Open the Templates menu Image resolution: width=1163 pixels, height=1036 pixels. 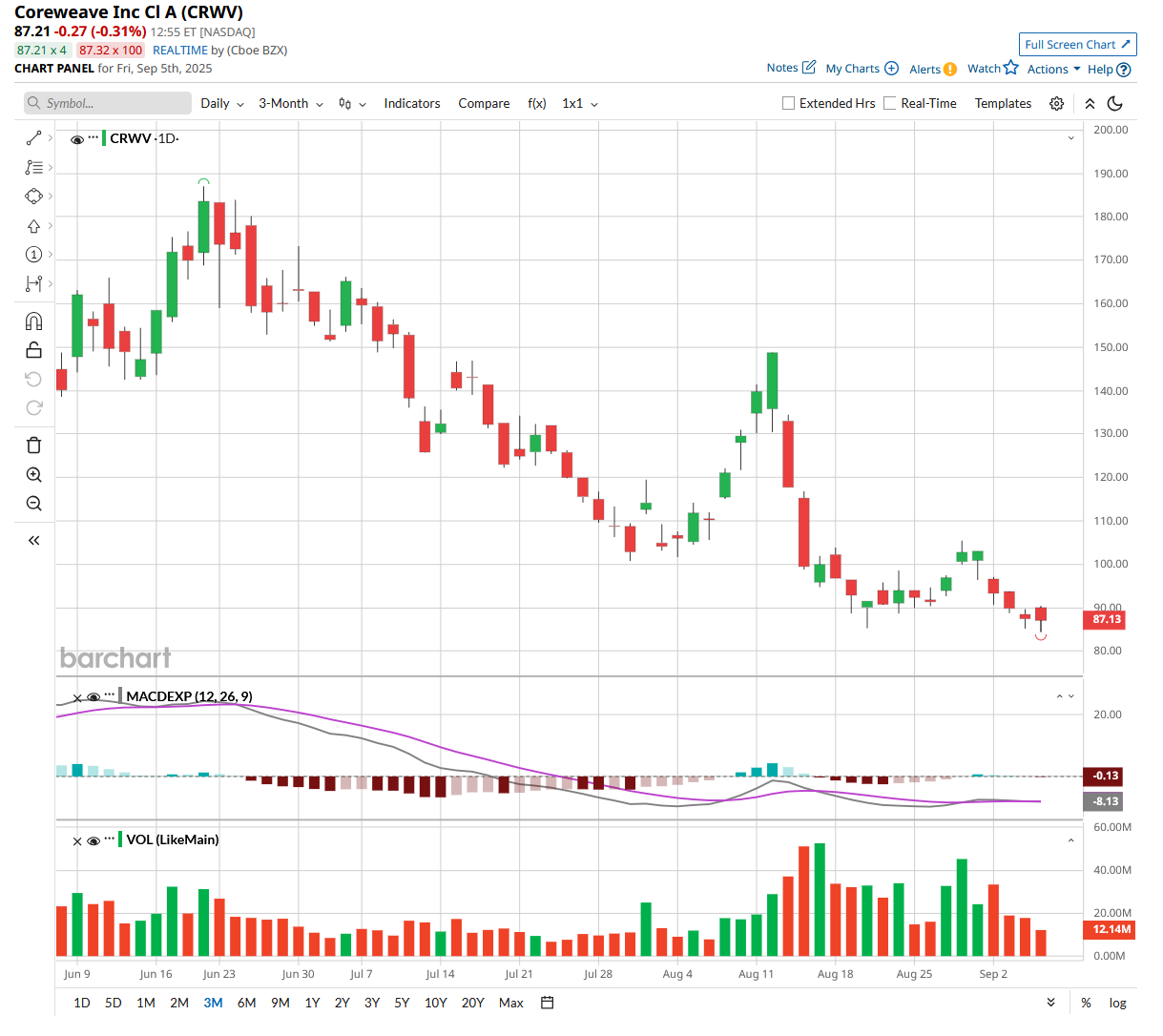point(1003,103)
